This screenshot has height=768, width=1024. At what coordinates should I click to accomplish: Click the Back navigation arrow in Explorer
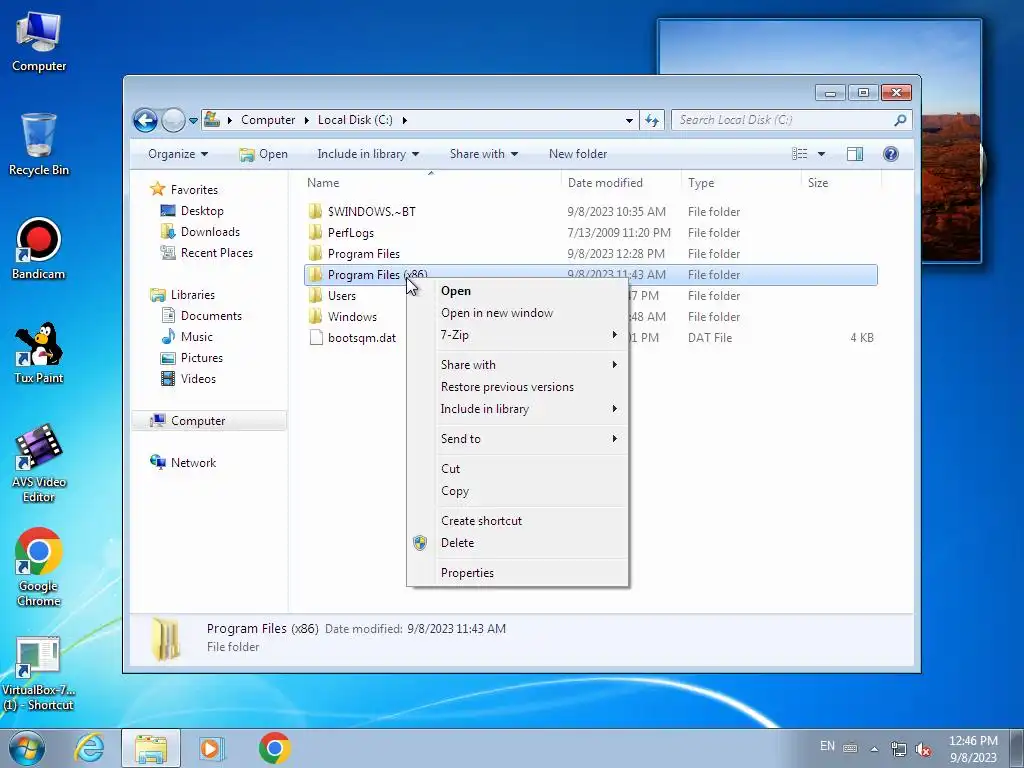[145, 120]
